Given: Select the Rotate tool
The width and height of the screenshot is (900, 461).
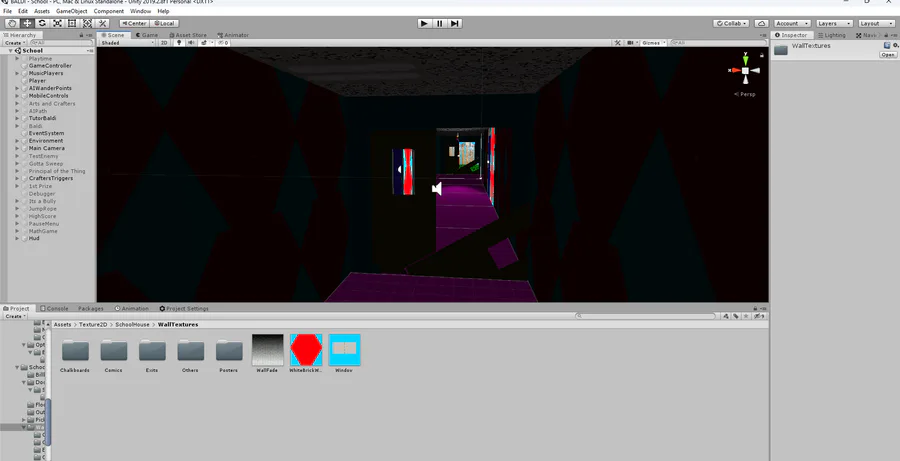Looking at the screenshot, I should [42, 24].
